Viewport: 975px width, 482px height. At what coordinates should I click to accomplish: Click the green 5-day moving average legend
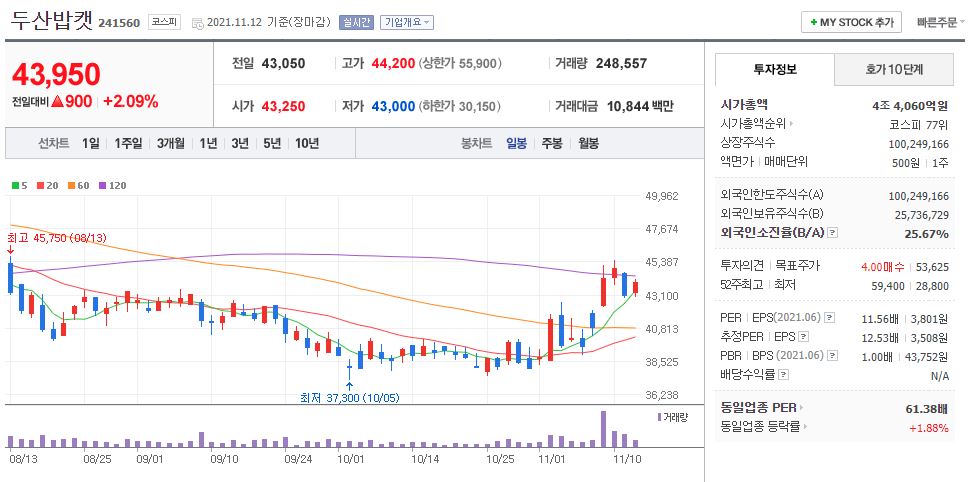(19, 185)
